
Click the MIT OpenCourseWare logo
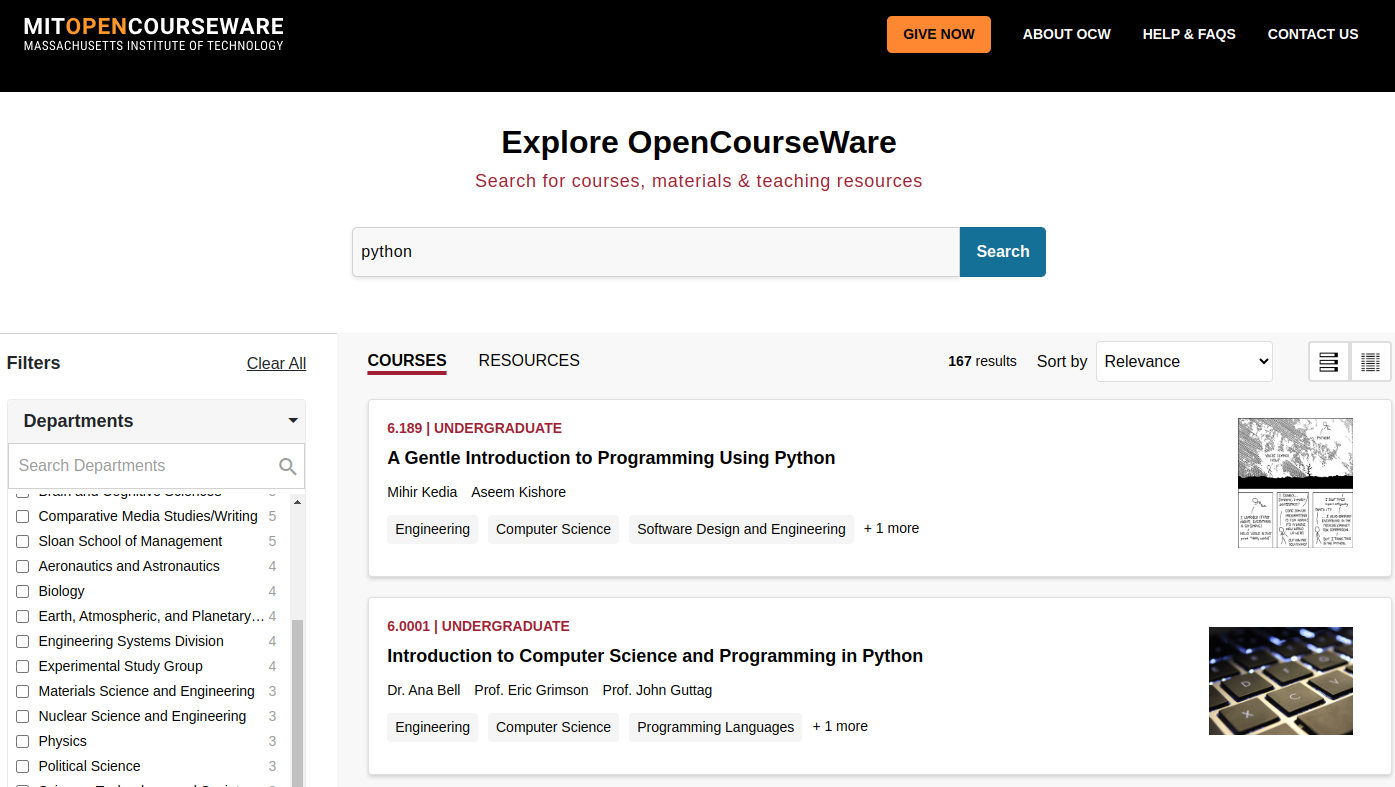152,33
